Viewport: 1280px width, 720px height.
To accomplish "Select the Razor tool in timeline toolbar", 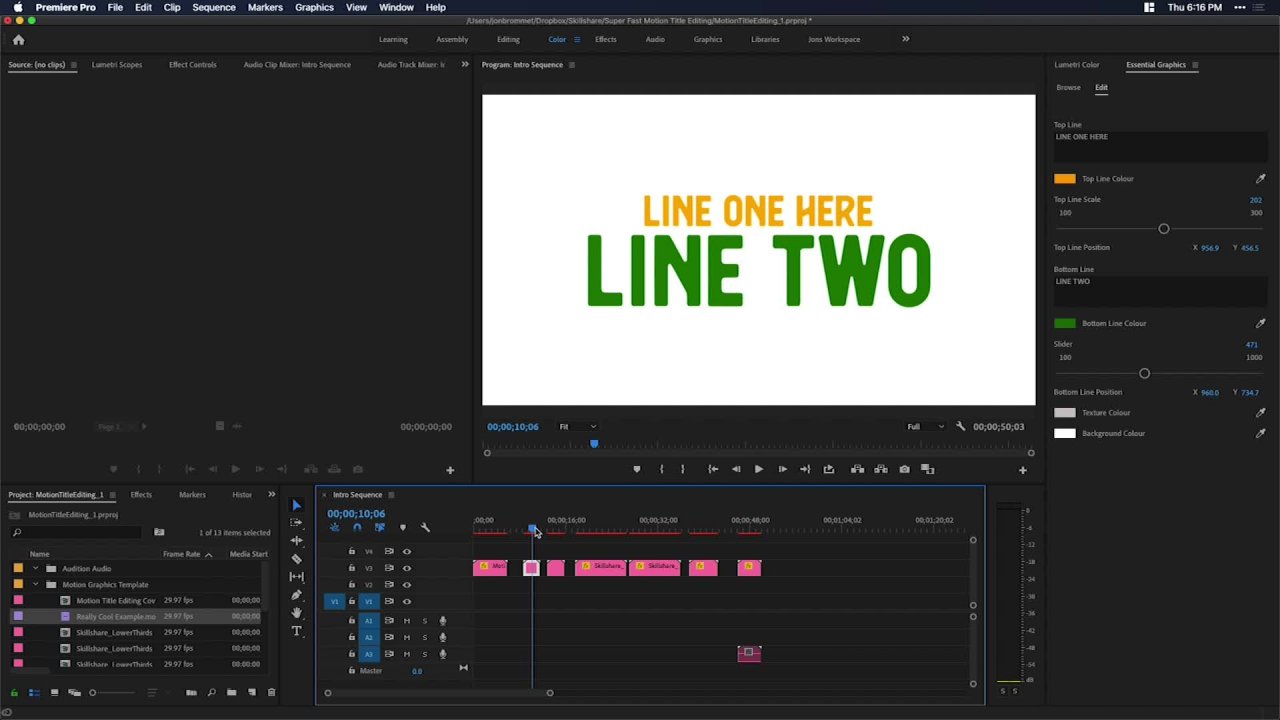I will (x=296, y=559).
